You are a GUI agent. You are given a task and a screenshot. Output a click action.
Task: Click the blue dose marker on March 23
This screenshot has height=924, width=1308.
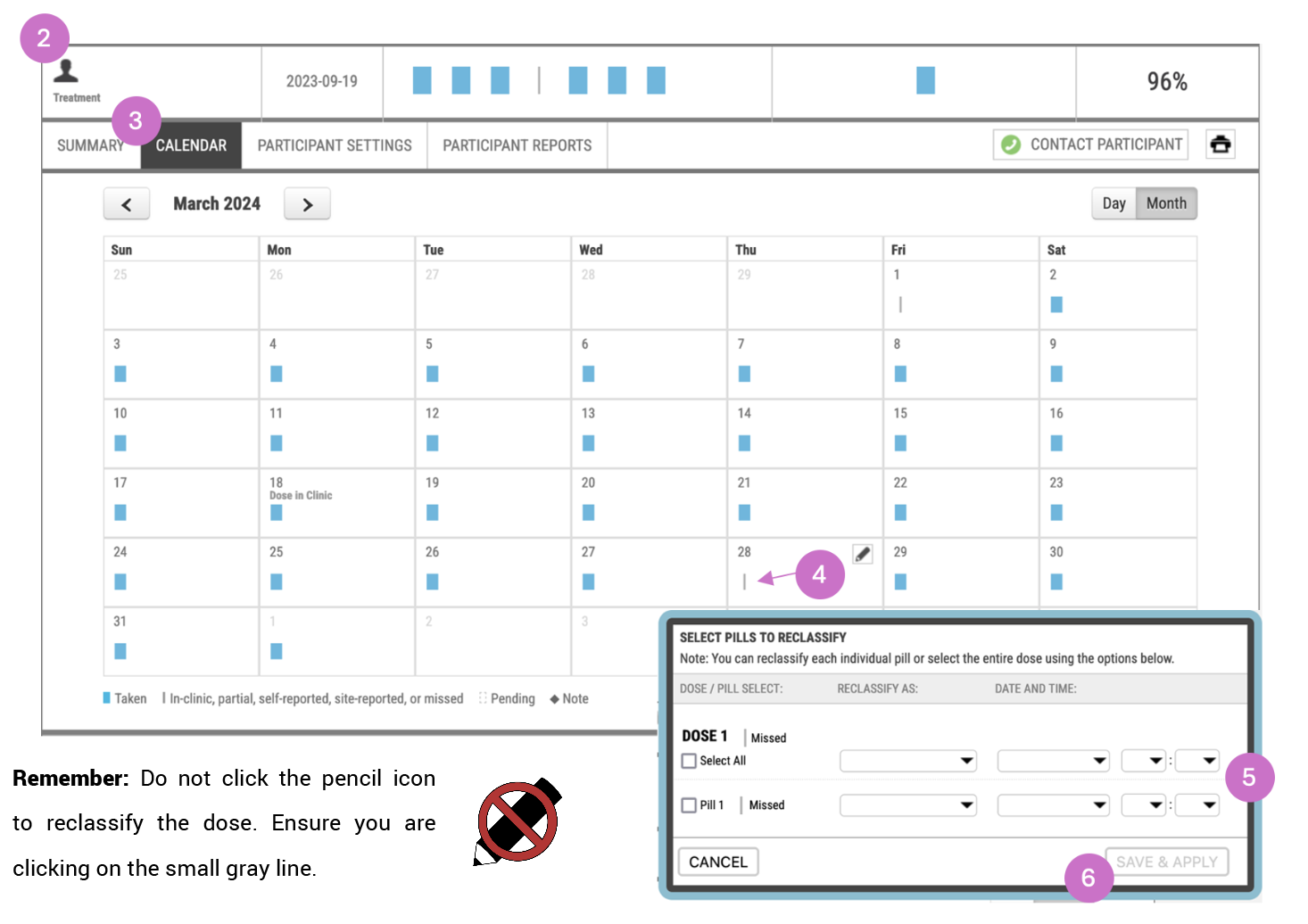click(1056, 513)
